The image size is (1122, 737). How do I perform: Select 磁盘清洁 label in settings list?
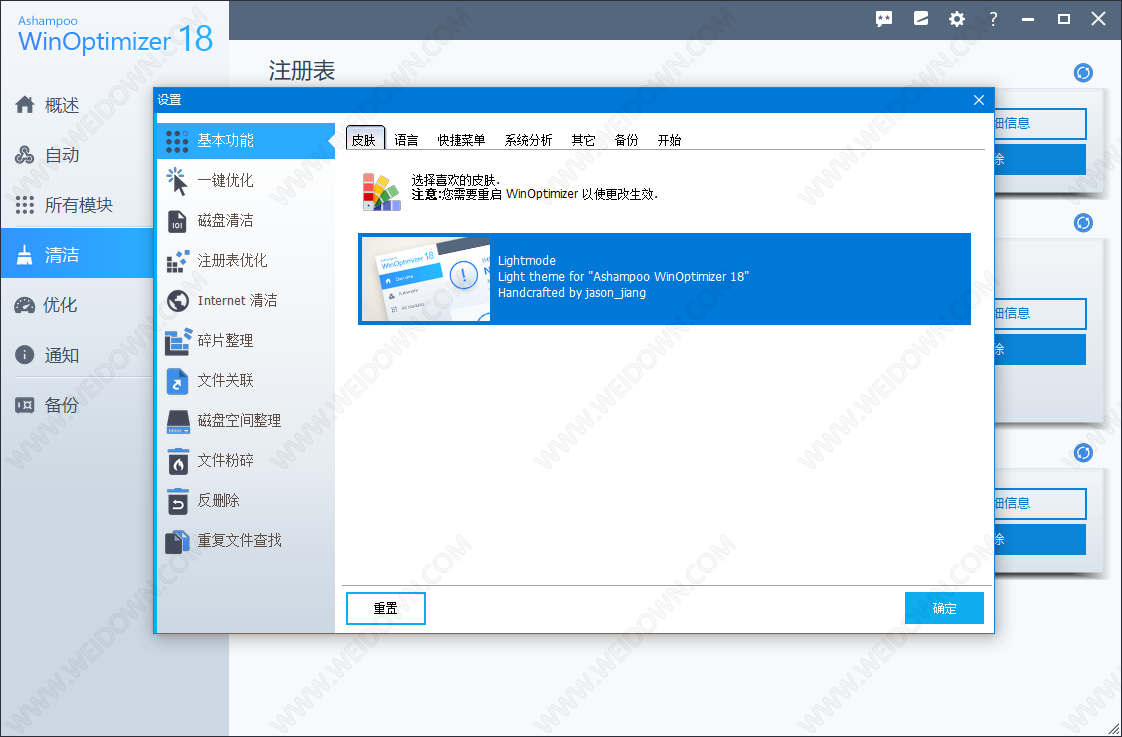[225, 221]
